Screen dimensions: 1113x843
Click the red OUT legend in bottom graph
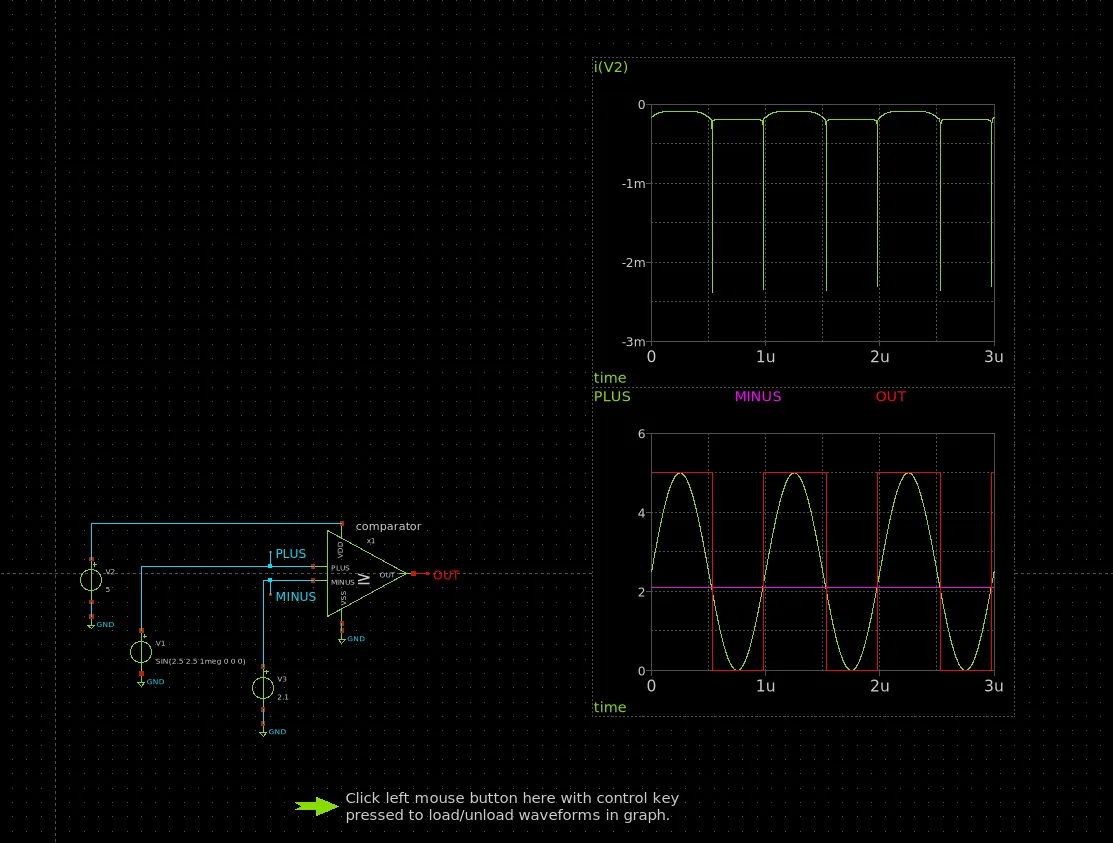(x=890, y=397)
